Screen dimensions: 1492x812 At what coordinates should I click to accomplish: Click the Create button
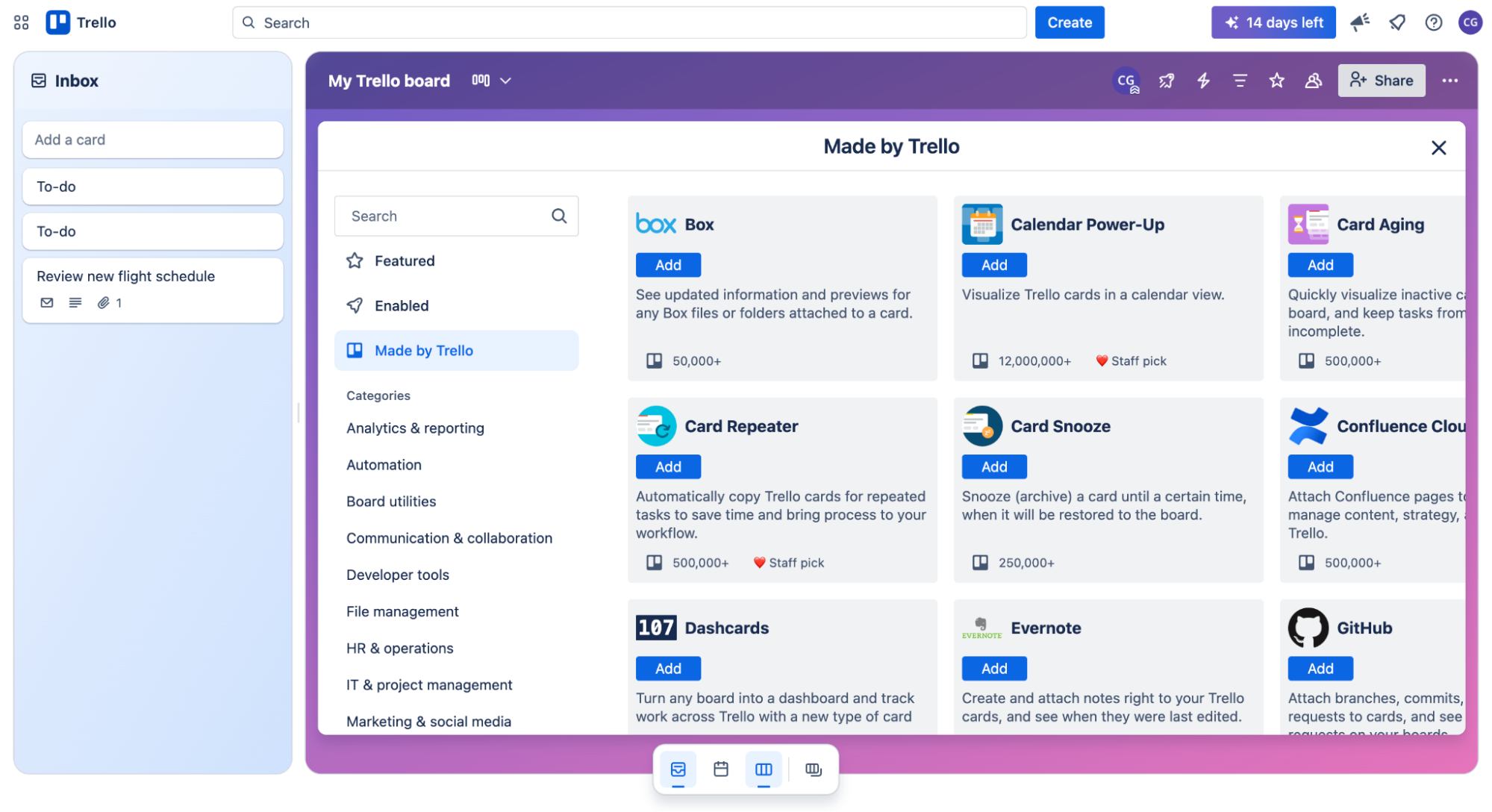[1069, 22]
